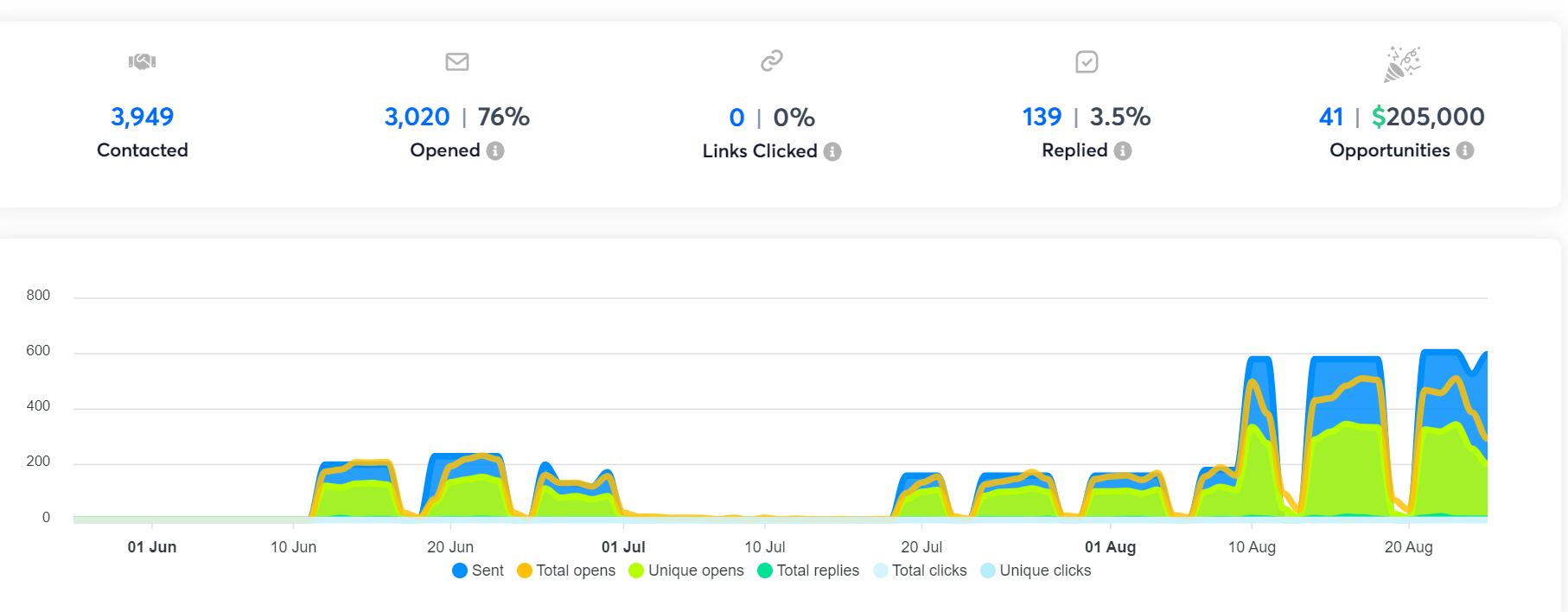Image resolution: width=1568 pixels, height=612 pixels.
Task: Click the chain link Links Clicked icon
Action: point(771,61)
